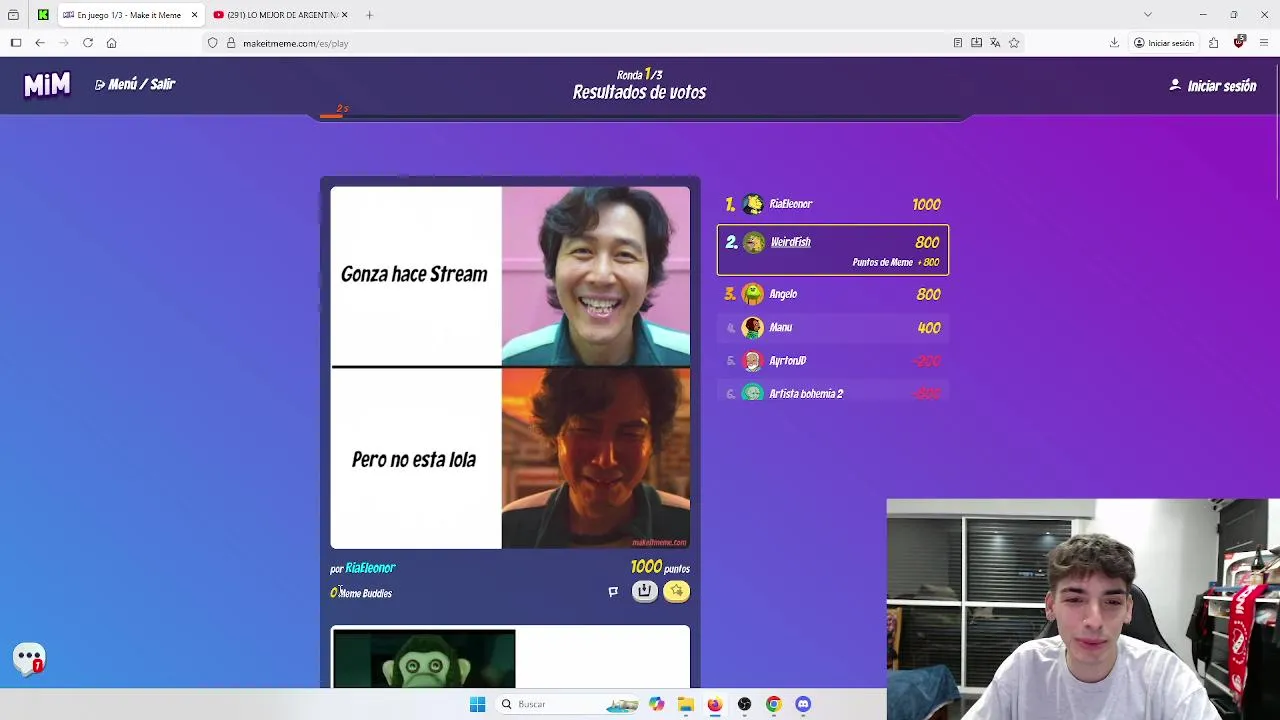Switch to the Make it Meme tab

pyautogui.click(x=128, y=15)
